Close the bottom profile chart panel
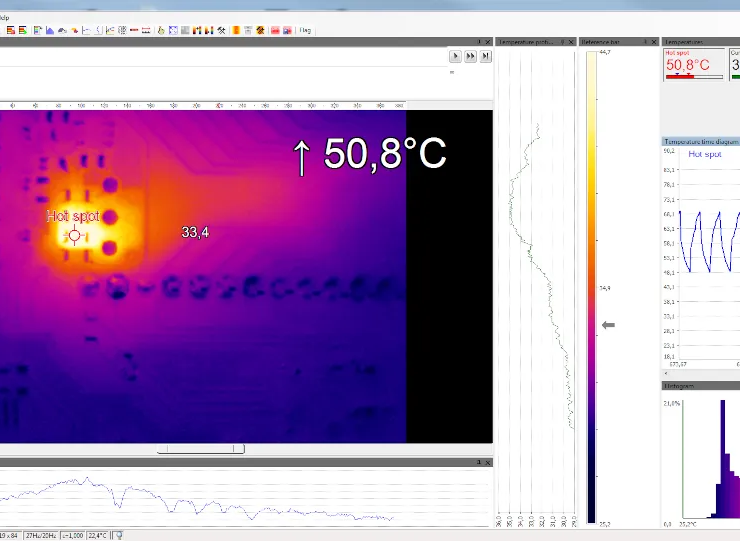Viewport: 740px width, 541px height. click(490, 462)
